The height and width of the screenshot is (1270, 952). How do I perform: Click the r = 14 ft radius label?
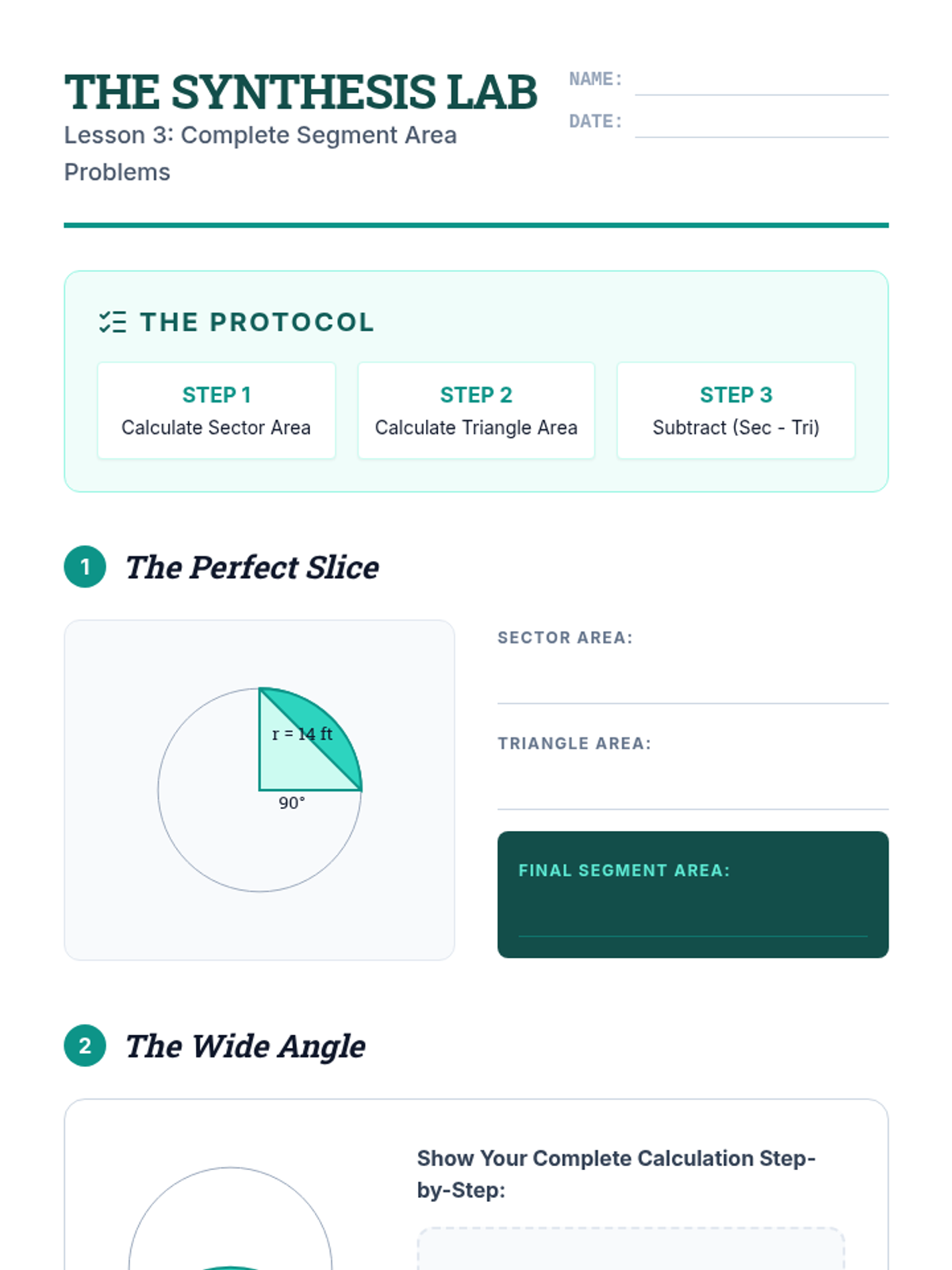pyautogui.click(x=301, y=734)
